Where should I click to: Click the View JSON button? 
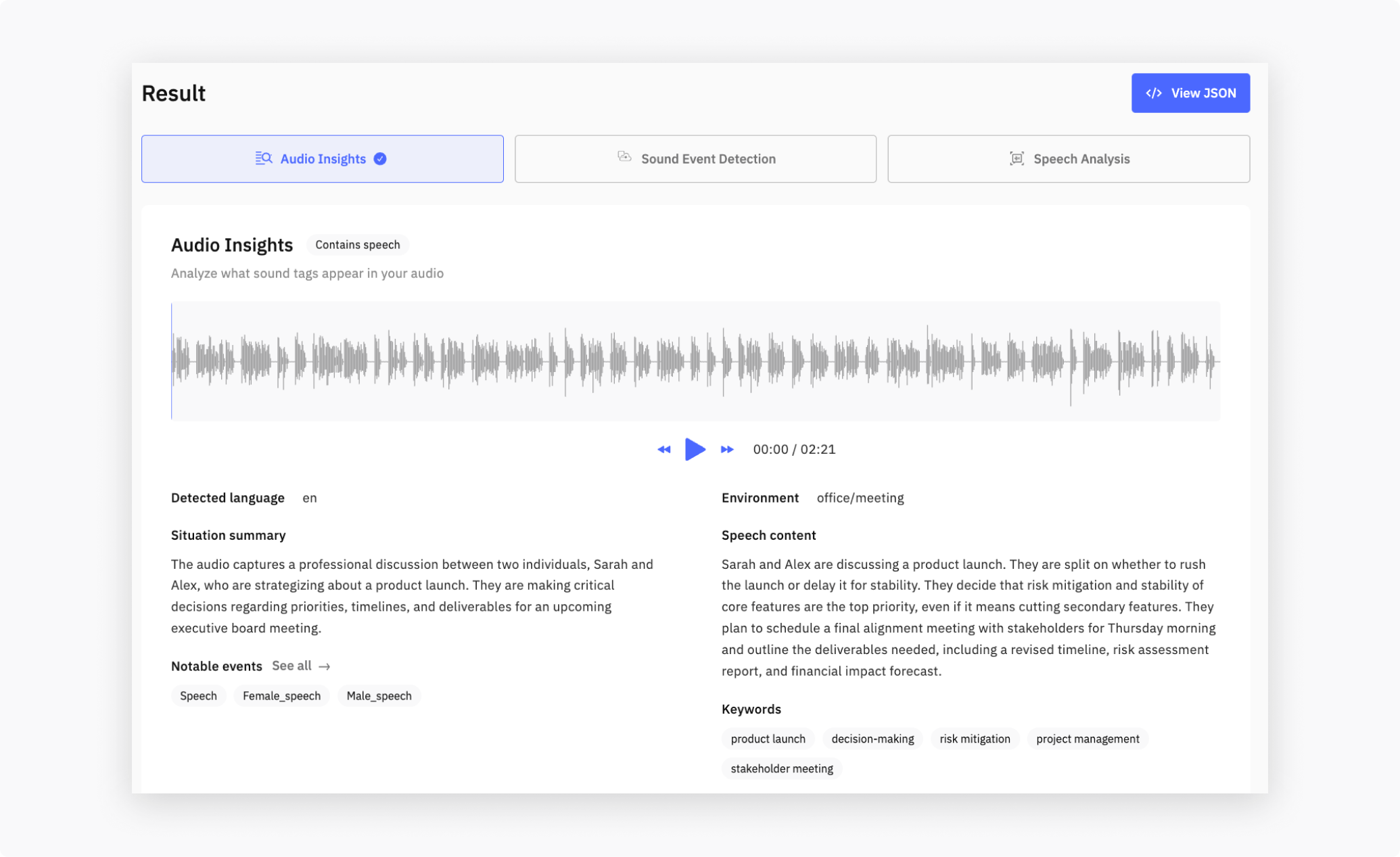(x=1190, y=93)
